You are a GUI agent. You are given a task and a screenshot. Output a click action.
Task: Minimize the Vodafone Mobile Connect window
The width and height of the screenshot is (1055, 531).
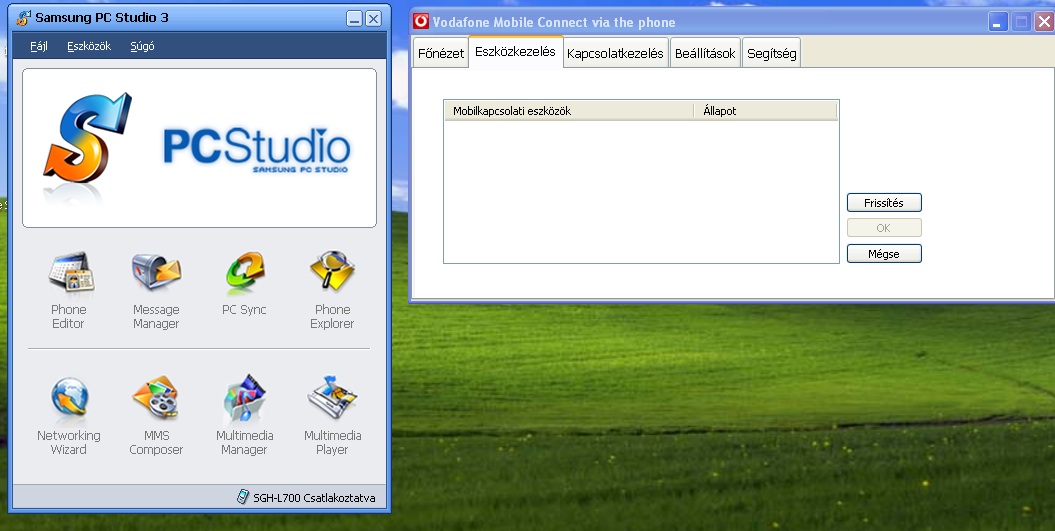point(998,22)
